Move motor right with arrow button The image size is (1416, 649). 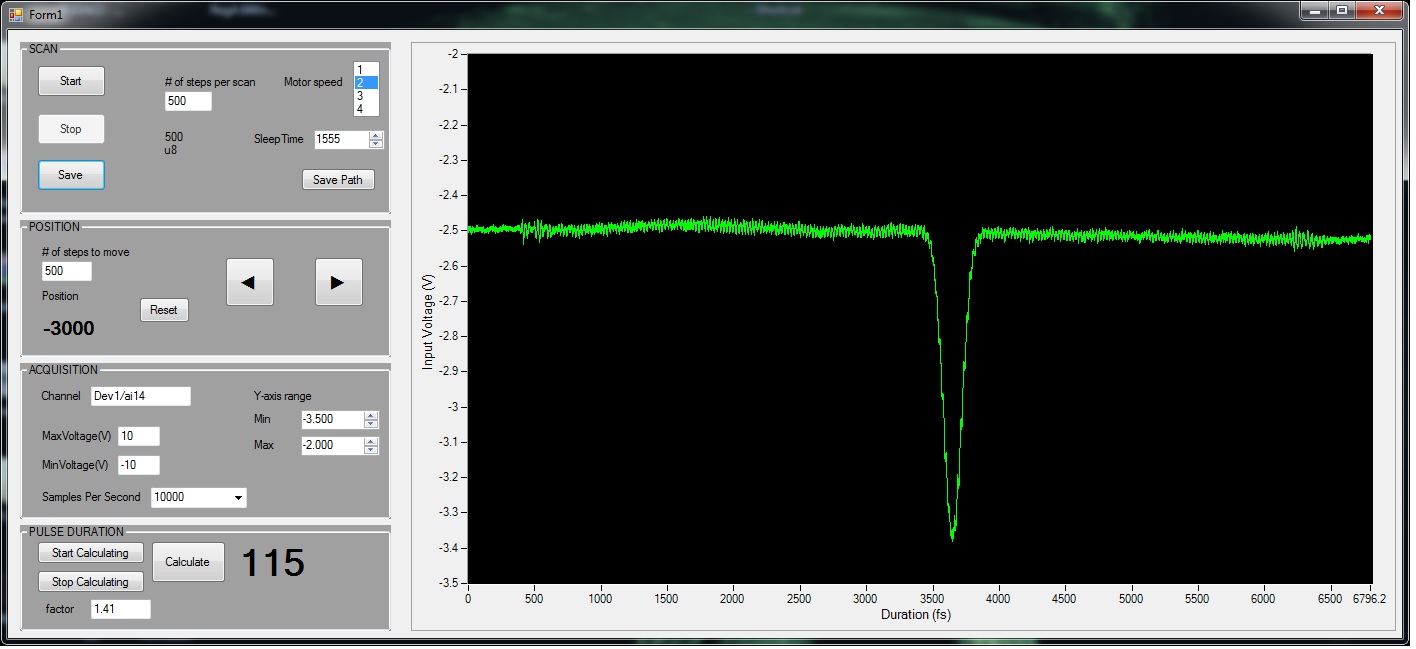click(x=339, y=282)
